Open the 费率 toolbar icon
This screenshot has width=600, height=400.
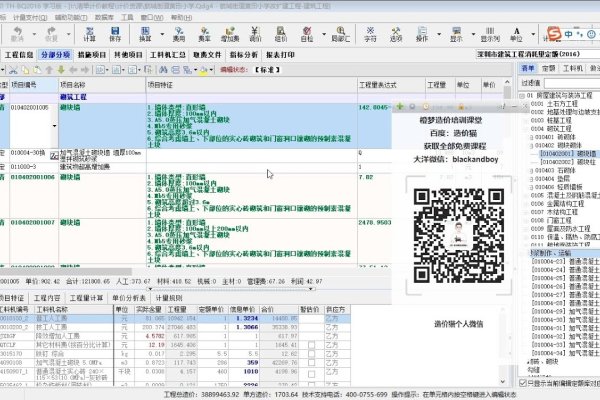tap(204, 34)
